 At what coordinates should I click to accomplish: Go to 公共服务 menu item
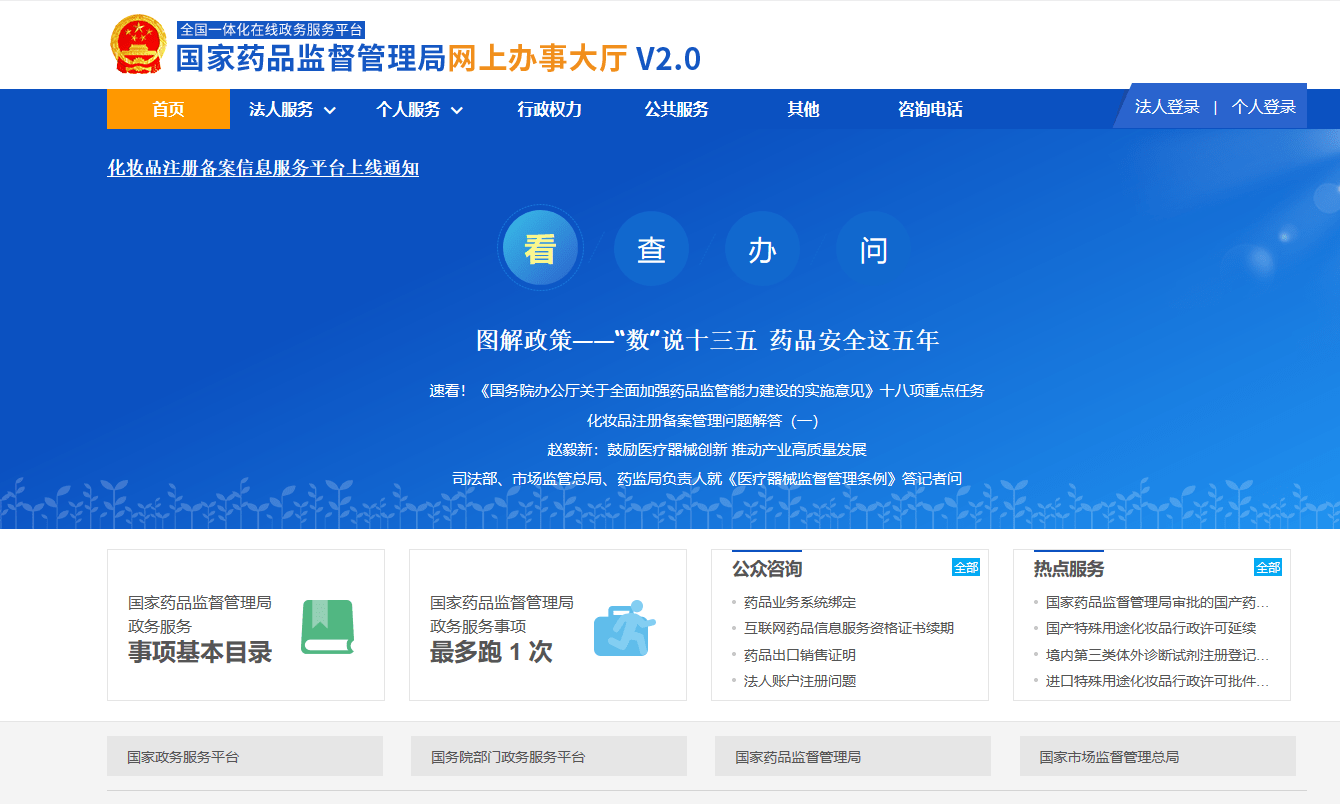tap(676, 109)
